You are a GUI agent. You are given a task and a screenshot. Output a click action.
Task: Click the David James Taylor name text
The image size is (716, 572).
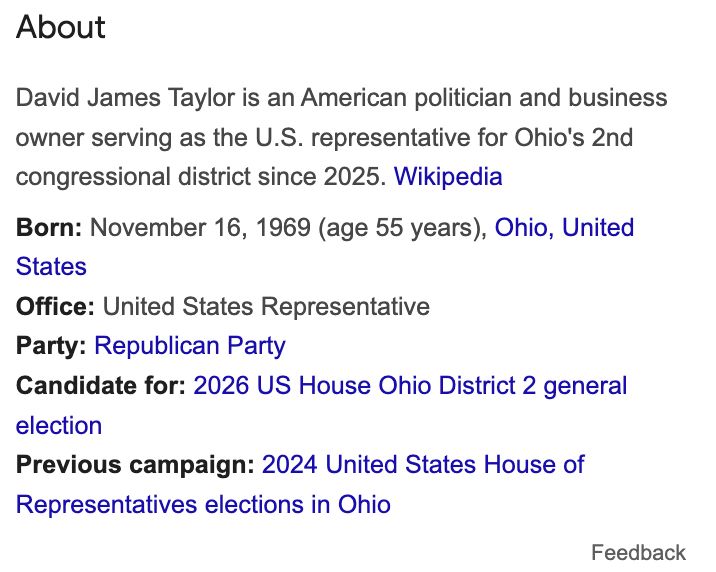coord(126,98)
